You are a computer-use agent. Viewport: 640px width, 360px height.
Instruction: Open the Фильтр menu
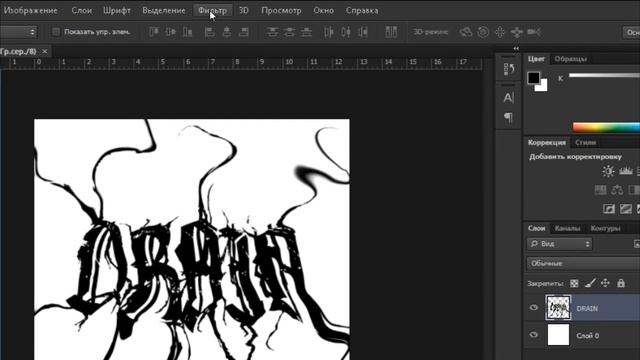pos(212,11)
